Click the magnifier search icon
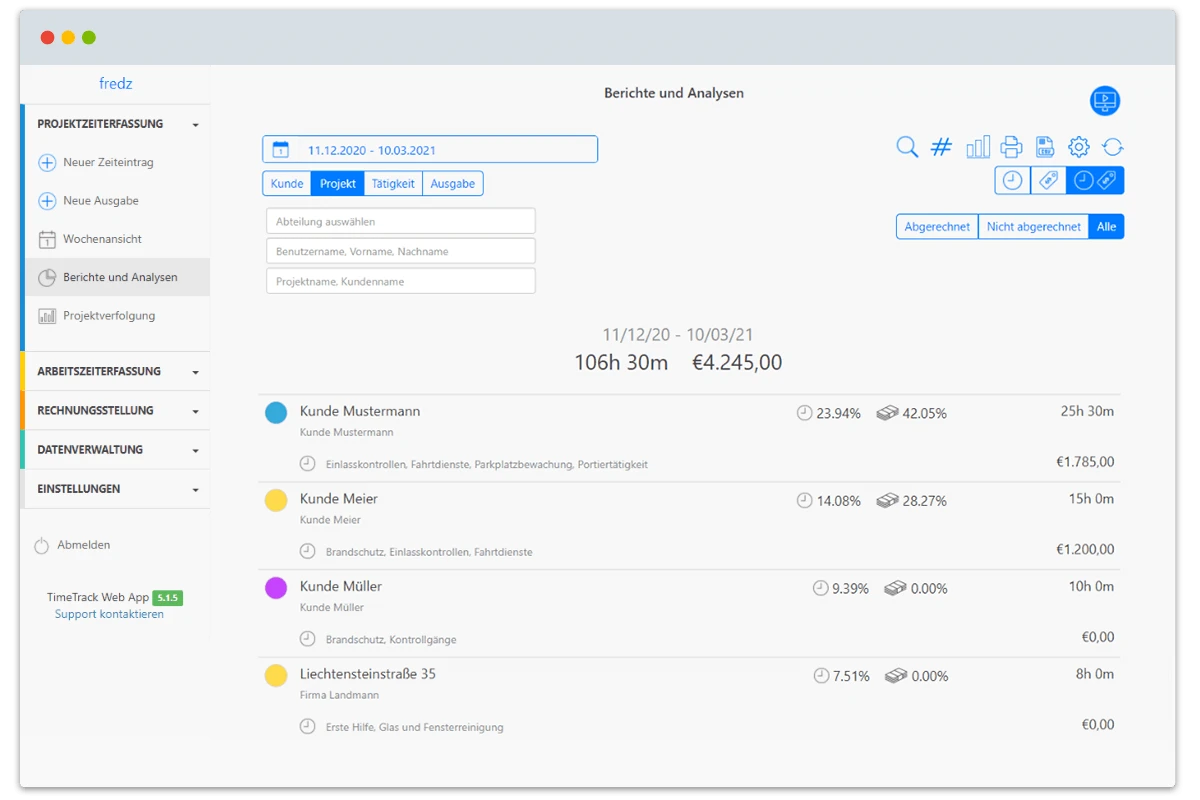The image size is (1200, 800). pyautogui.click(x=907, y=148)
